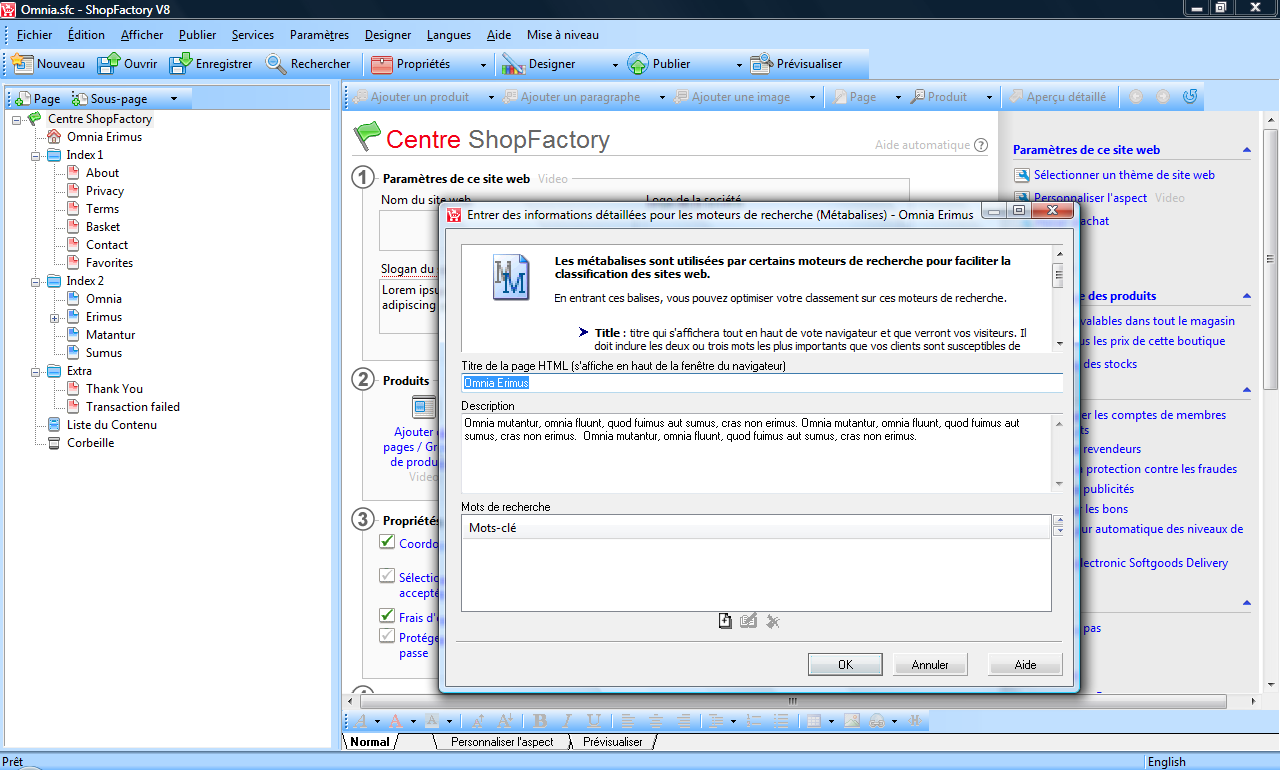This screenshot has width=1280, height=770.
Task: Click the down arrow of the Description scrollbar
Action: tap(1058, 484)
